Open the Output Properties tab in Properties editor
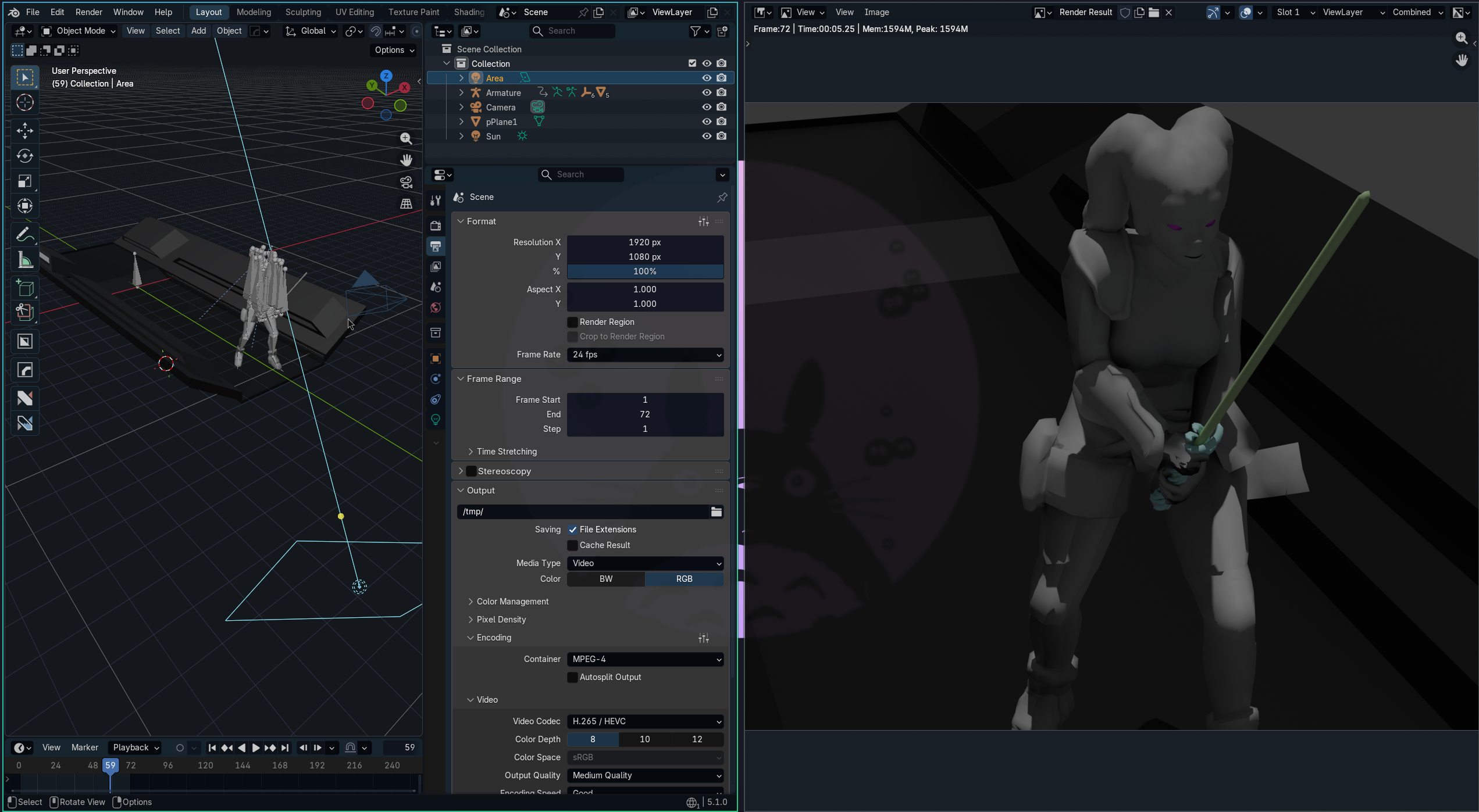1479x812 pixels. click(435, 246)
